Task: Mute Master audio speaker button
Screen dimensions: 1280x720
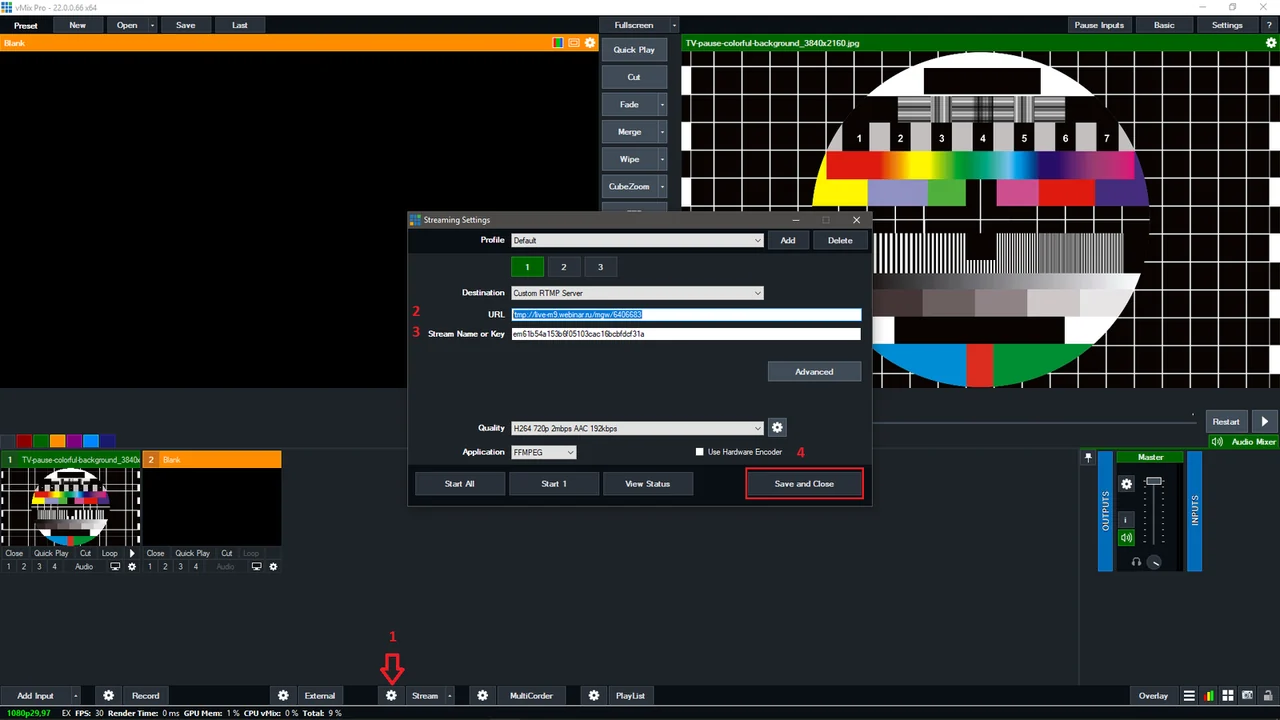Action: click(1126, 538)
